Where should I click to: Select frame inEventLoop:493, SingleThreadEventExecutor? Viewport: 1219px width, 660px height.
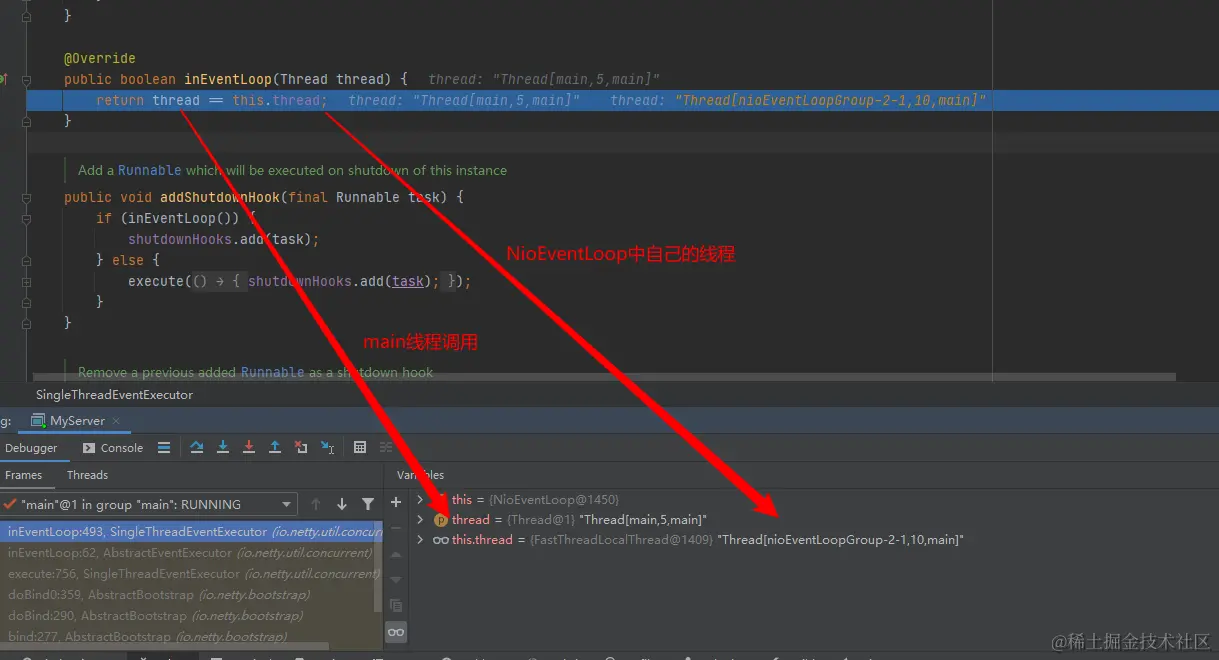point(190,532)
